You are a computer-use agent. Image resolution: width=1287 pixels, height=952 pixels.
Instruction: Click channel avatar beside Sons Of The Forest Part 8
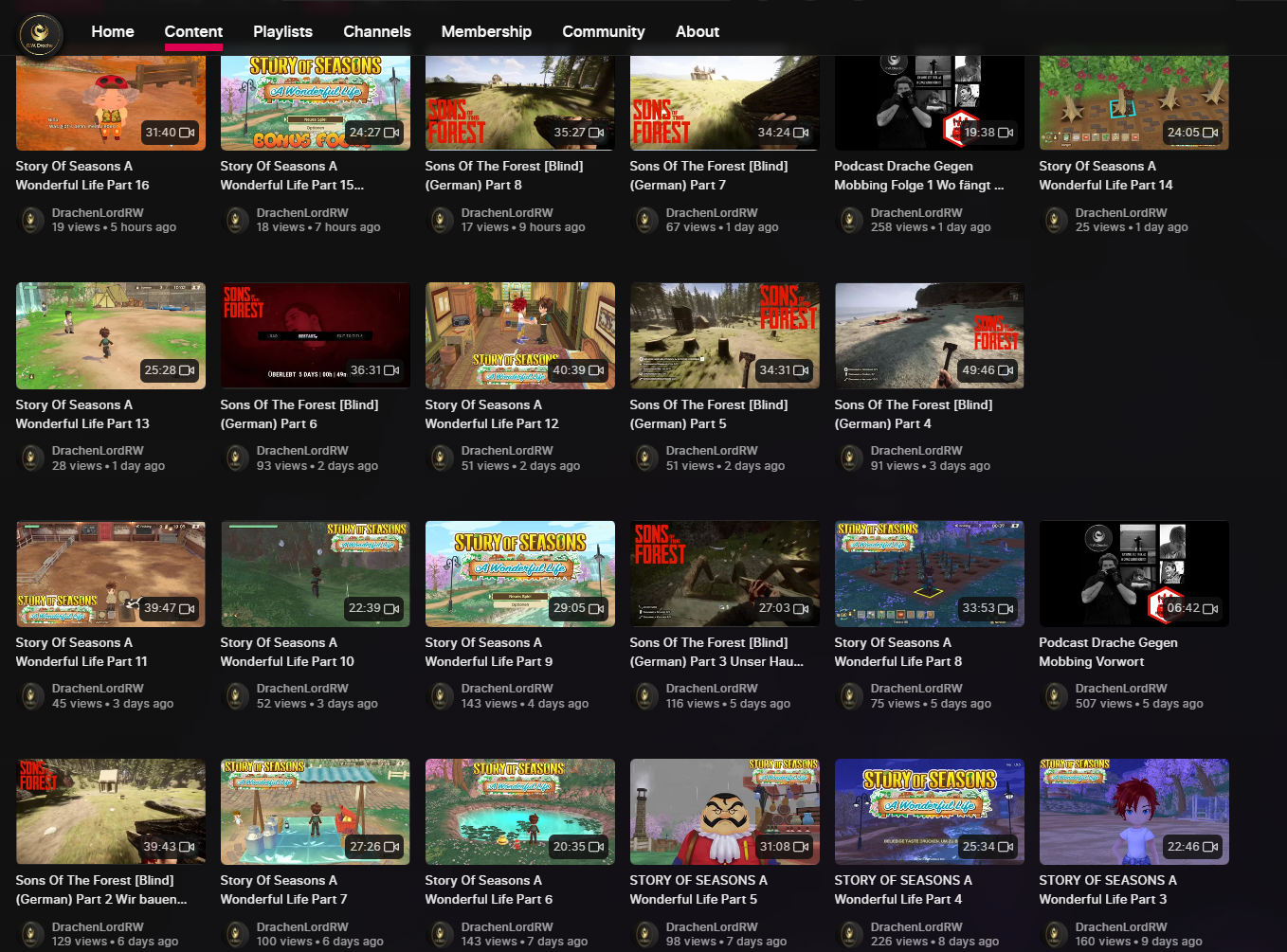coord(442,221)
